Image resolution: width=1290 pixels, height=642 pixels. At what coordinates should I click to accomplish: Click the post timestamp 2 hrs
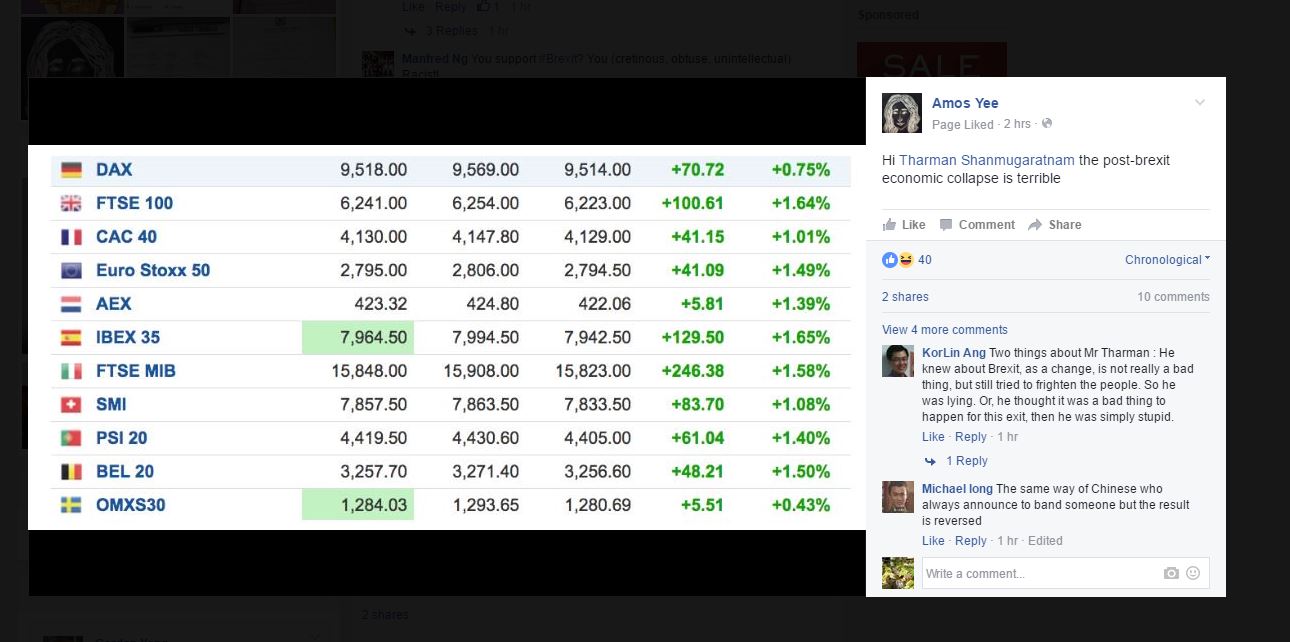(x=1017, y=125)
